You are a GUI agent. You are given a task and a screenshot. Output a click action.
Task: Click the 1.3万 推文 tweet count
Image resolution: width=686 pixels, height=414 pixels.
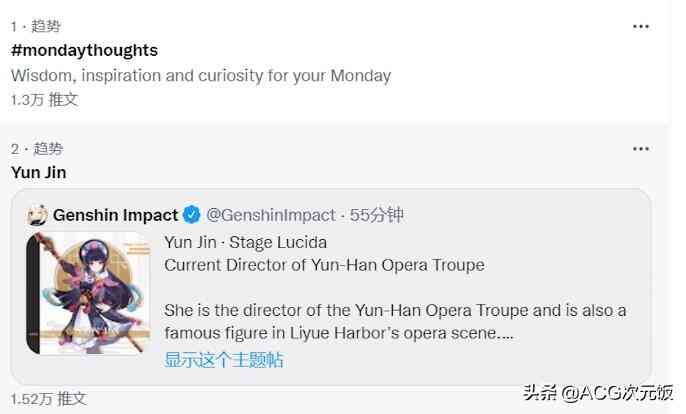(x=44, y=99)
